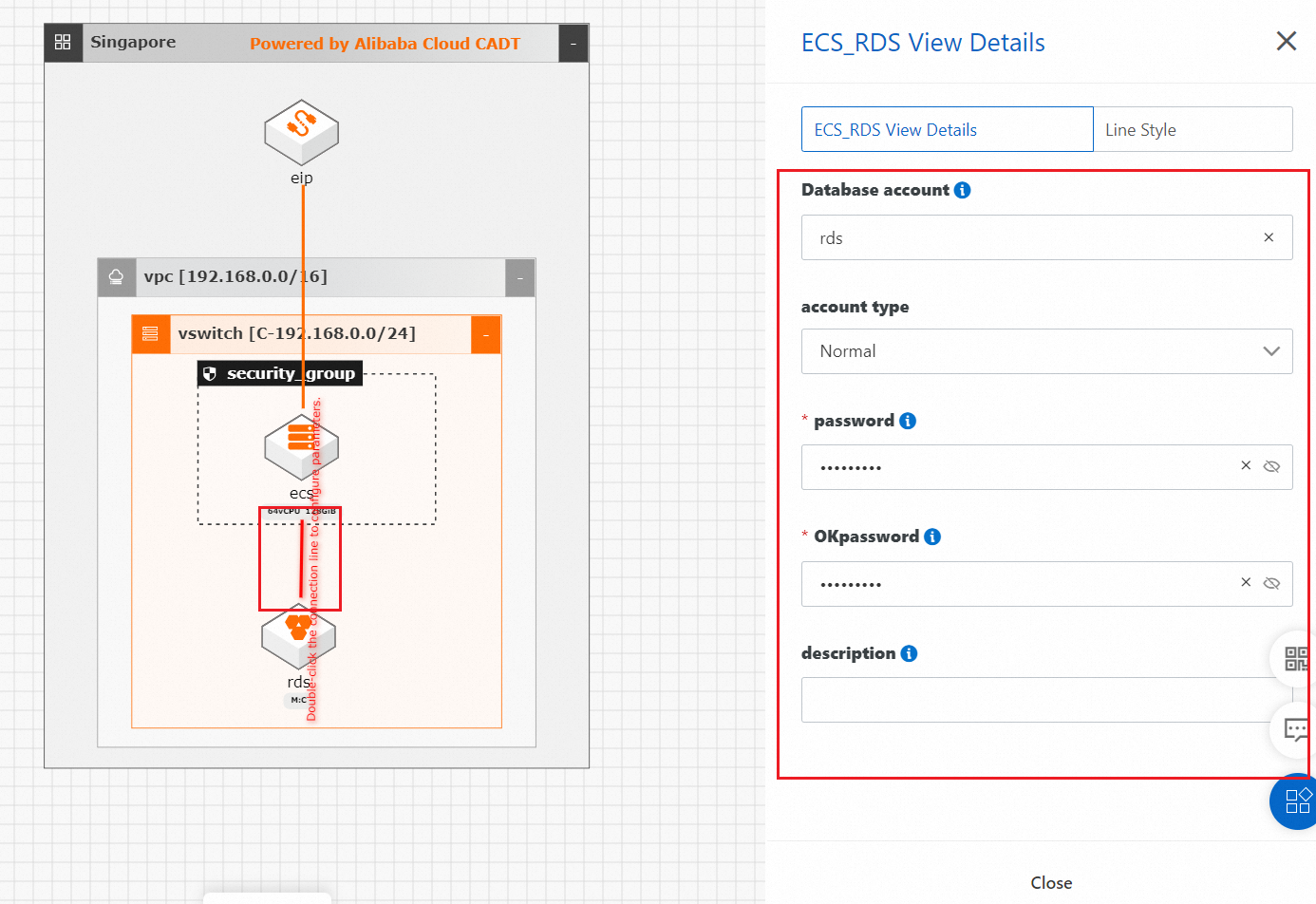The width and height of the screenshot is (1316, 904).
Task: Clear the OKpassword field
Action: (1246, 582)
